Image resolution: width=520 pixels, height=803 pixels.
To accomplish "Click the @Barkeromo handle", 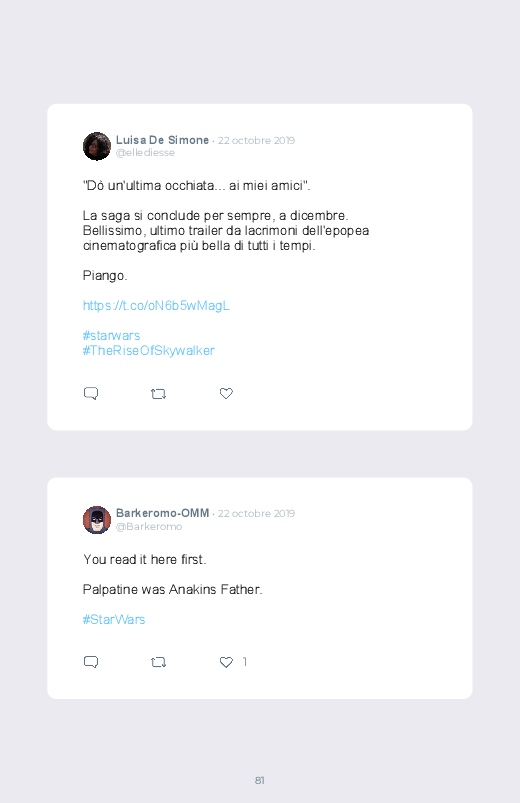I will 149,526.
